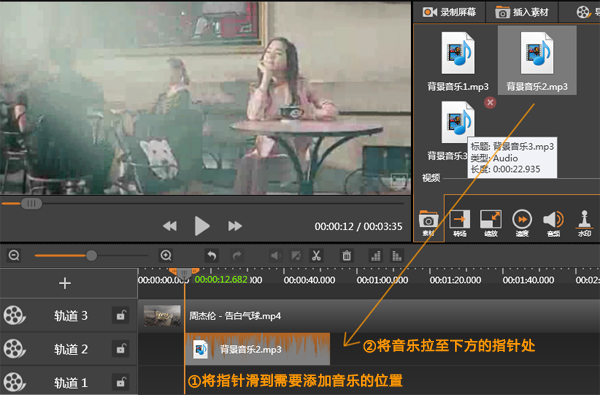Zoom out the timeline with minus magnifier
600x395 pixels.
pos(14,255)
